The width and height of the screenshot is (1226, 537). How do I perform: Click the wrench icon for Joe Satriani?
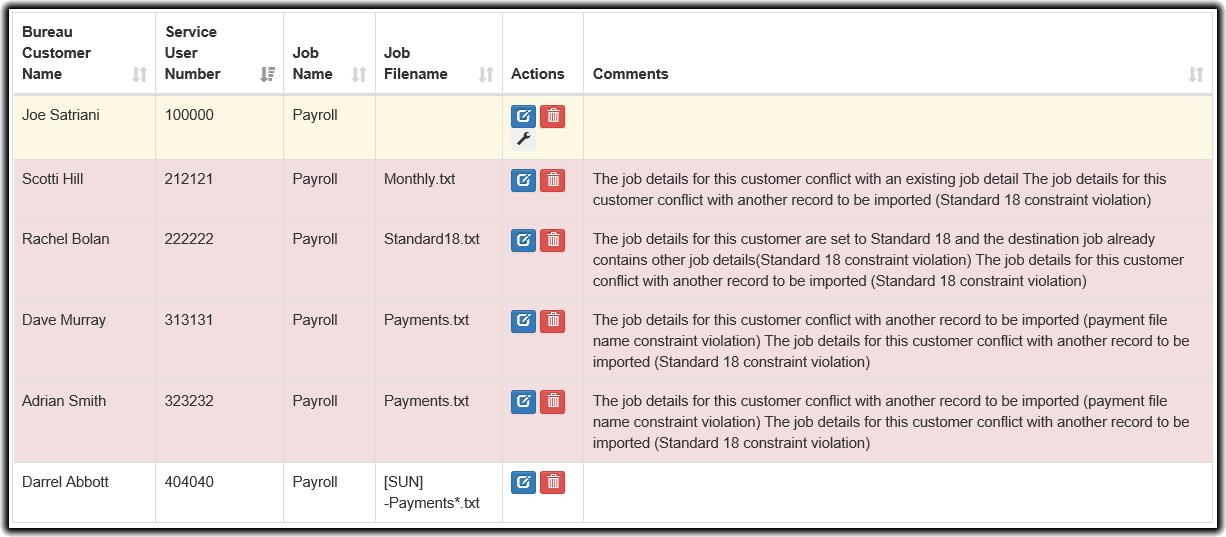pos(523,140)
